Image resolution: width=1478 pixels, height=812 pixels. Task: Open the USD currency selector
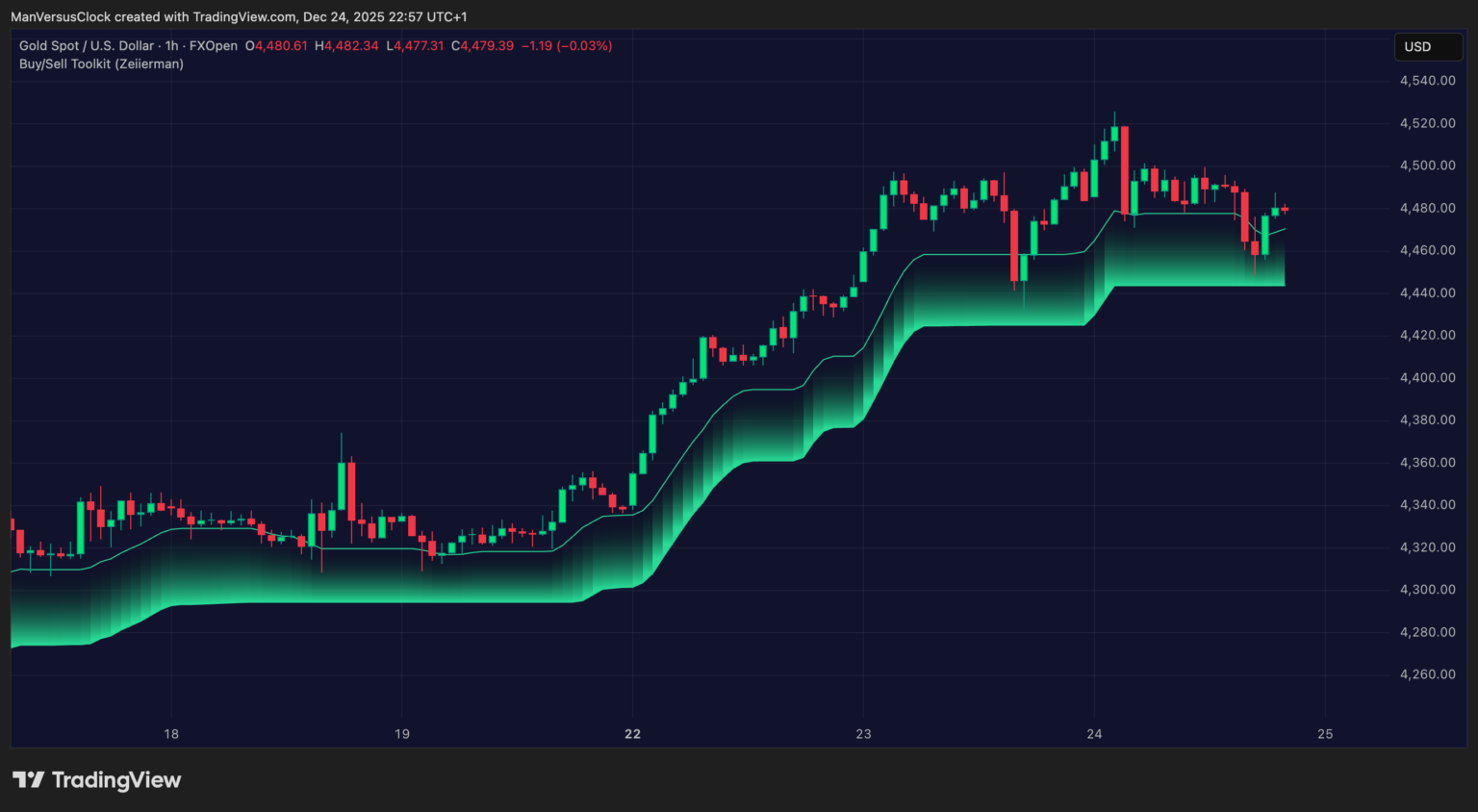click(x=1428, y=46)
